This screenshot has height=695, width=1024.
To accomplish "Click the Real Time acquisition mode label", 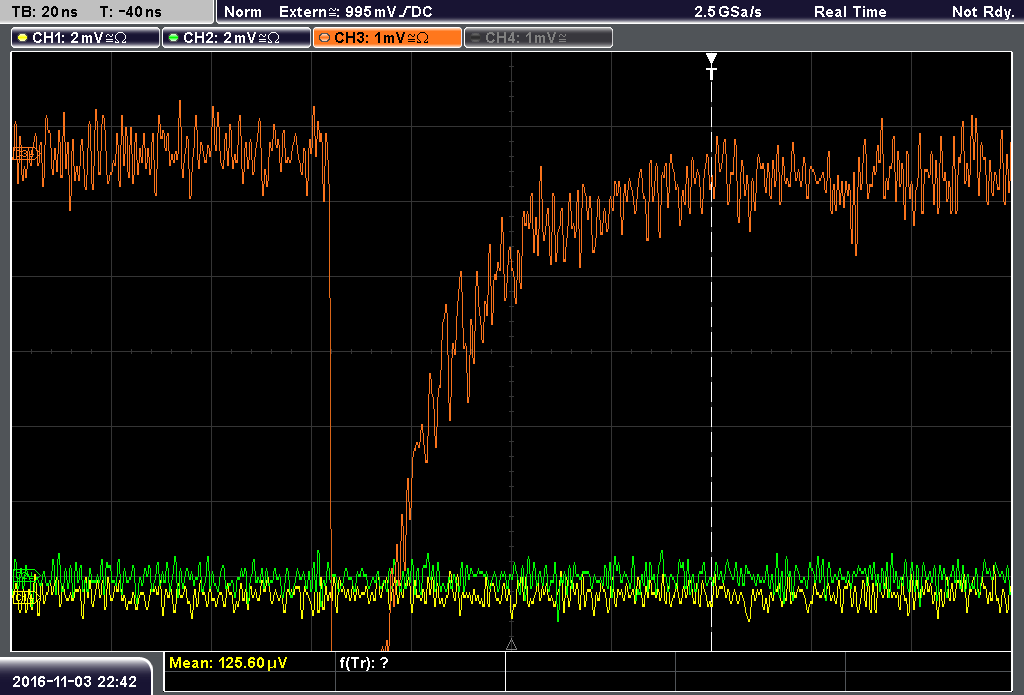I will point(850,12).
